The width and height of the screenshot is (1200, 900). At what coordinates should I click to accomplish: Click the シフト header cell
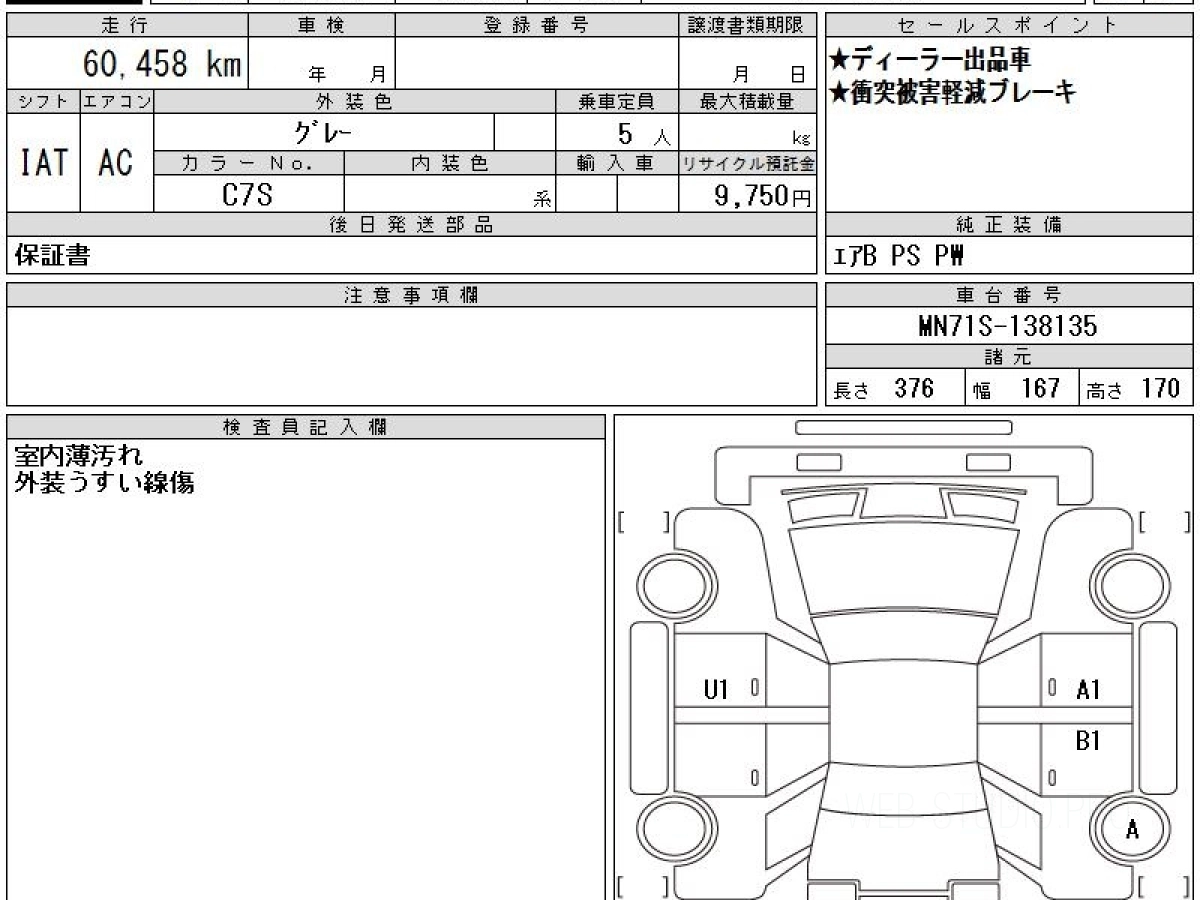(x=43, y=101)
